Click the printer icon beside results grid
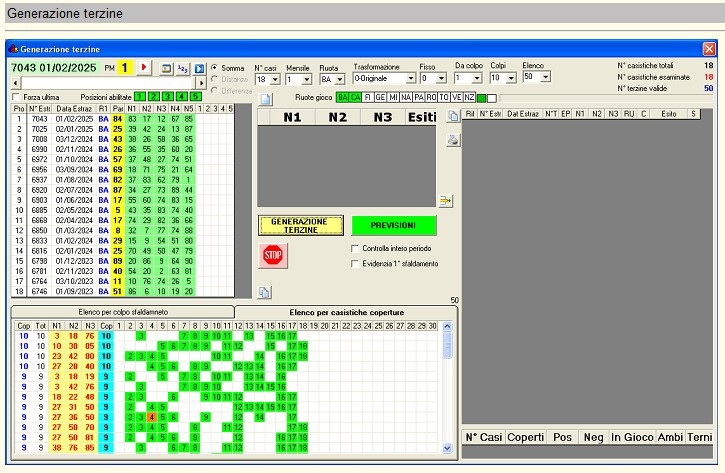This screenshot has height=473, width=725. (x=452, y=139)
